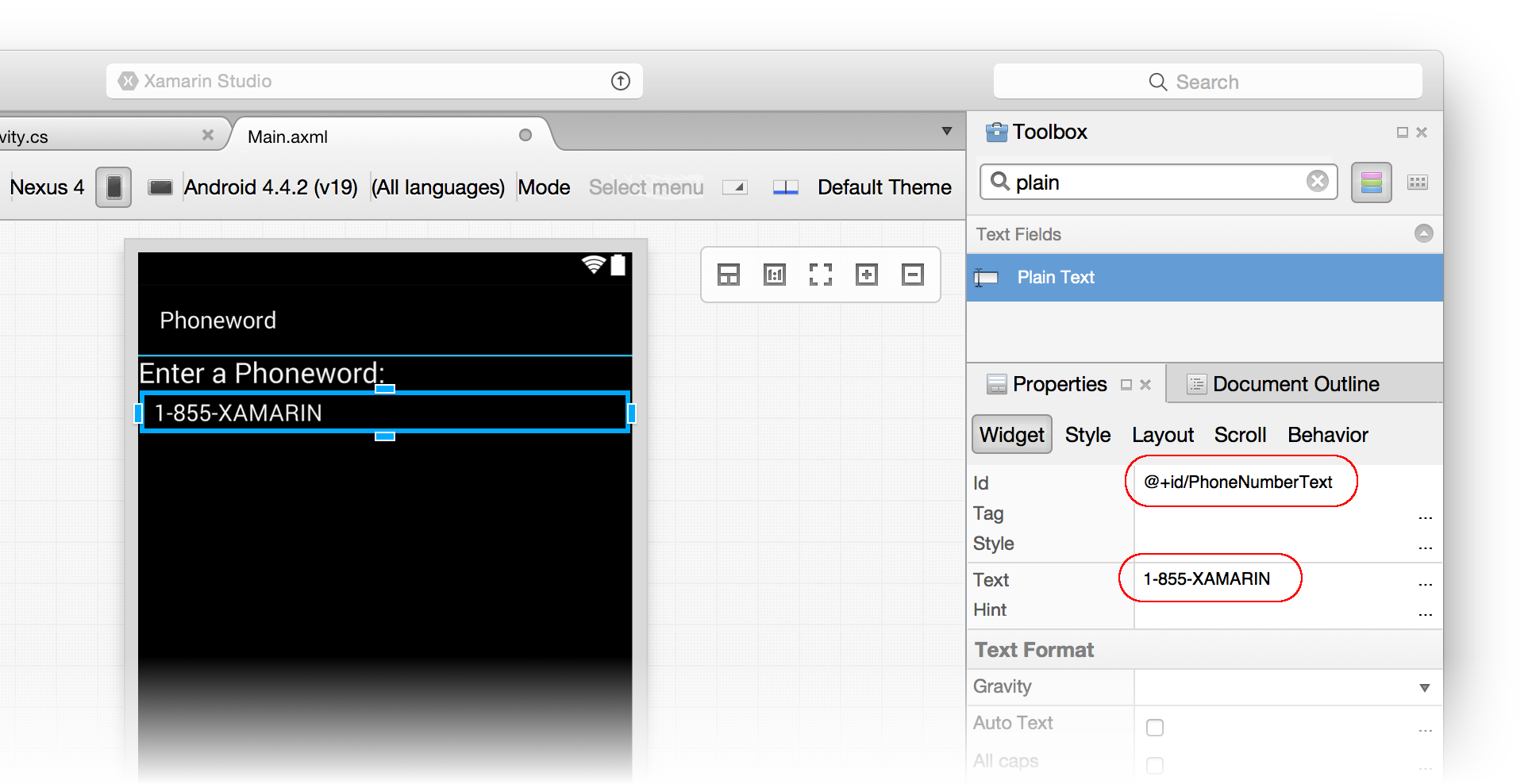Collapse the Text Fields category
Screen dimensions: 1532x784
tap(1423, 233)
